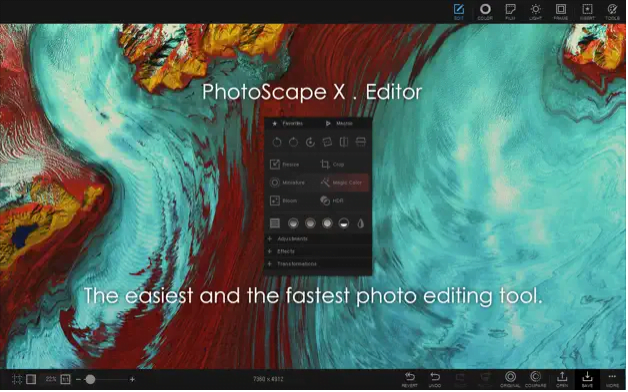Open the Resize tool
Screen dimensions: 628x392
[x=285, y=165]
